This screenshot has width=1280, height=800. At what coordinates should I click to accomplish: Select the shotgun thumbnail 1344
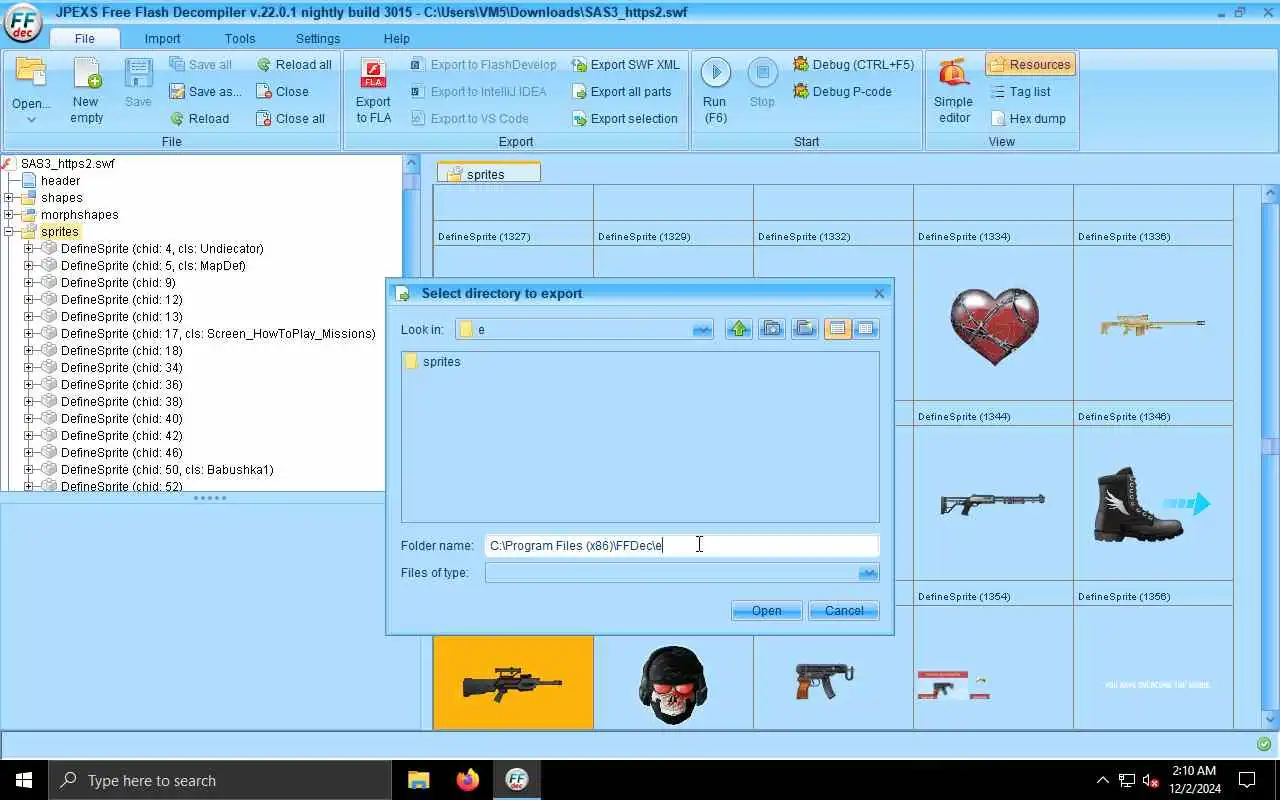point(993,504)
